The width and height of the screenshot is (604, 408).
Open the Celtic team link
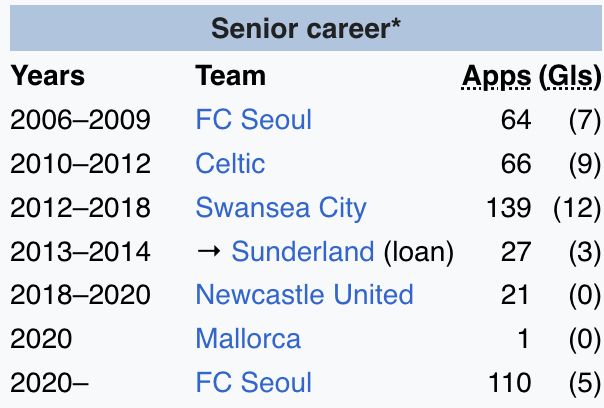pos(230,163)
